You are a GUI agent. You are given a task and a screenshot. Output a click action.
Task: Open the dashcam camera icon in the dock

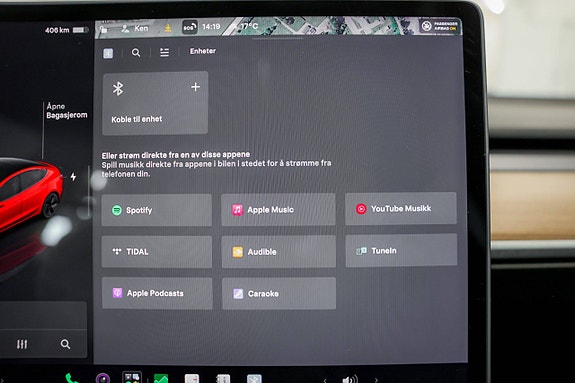(x=103, y=378)
